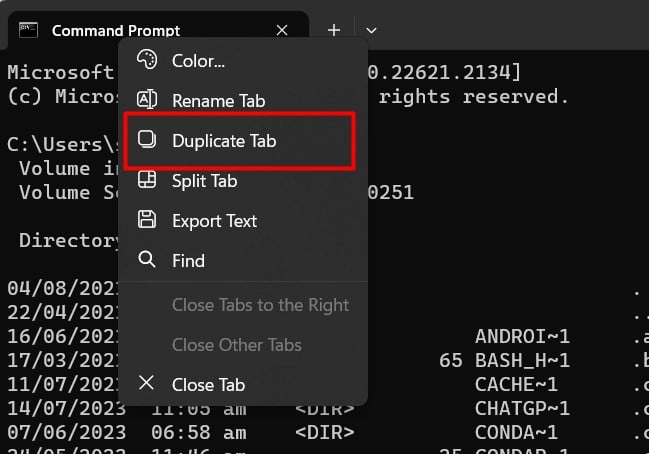Expand the new tab profile dropdown

click(x=371, y=30)
